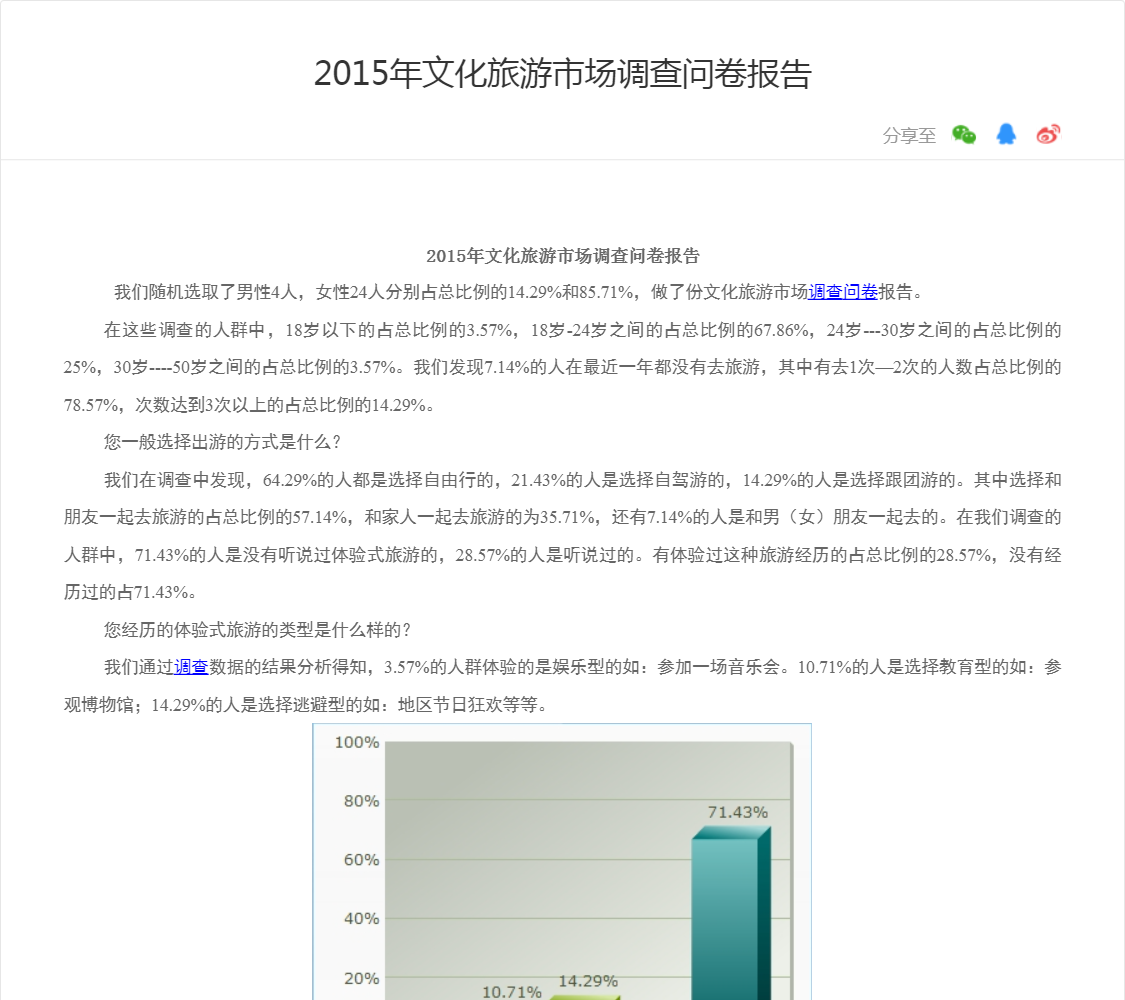Click the large page title heading

562,73
